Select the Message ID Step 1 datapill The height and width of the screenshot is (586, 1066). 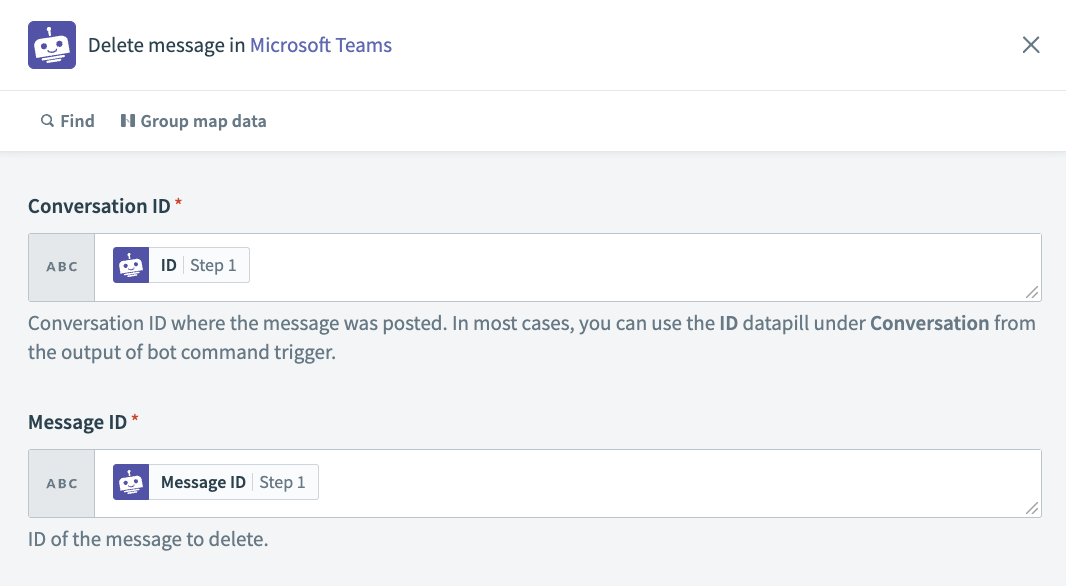coord(214,481)
